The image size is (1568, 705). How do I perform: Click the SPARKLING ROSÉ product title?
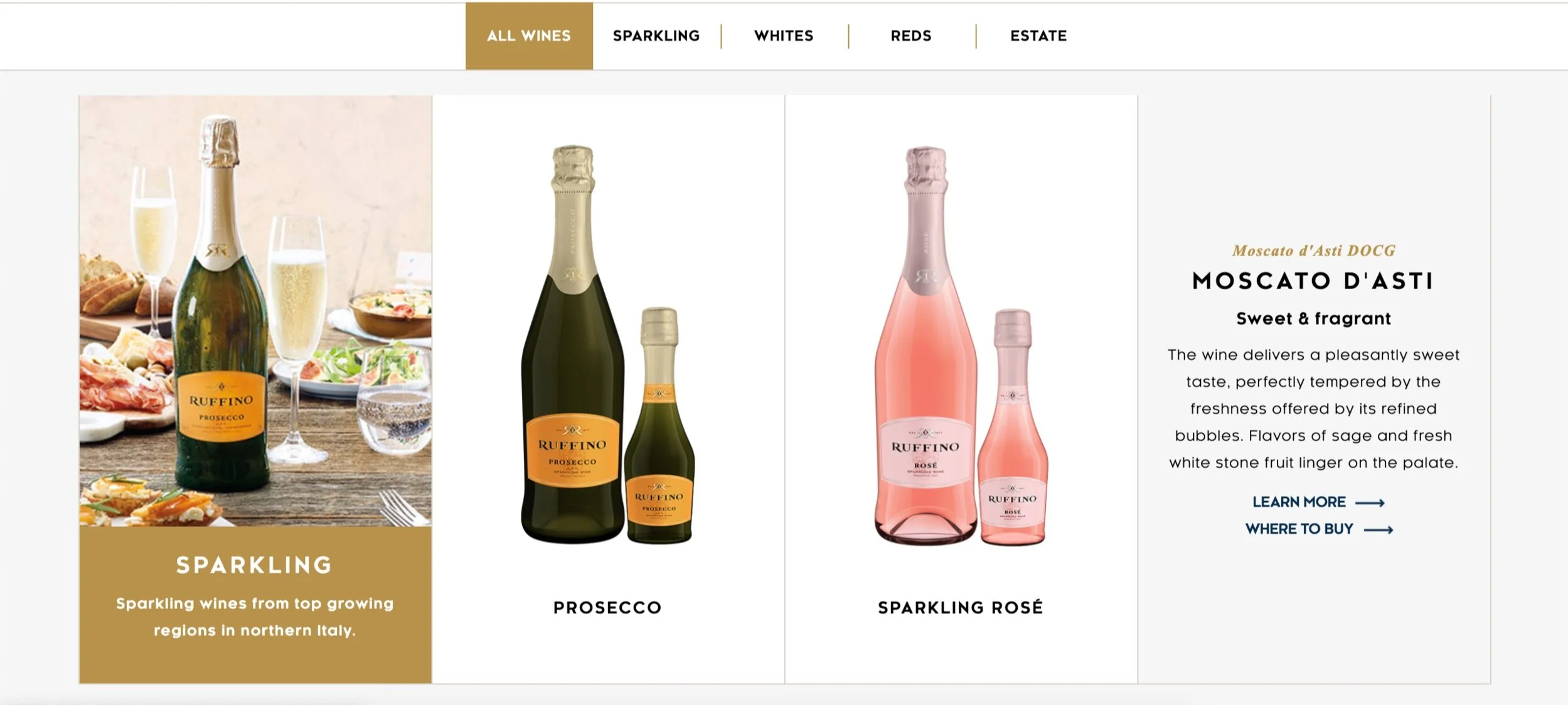pyautogui.click(x=960, y=607)
